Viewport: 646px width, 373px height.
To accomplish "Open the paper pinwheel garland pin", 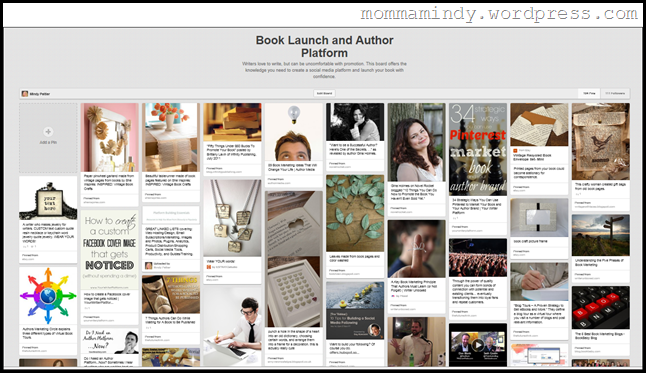I will (110, 137).
